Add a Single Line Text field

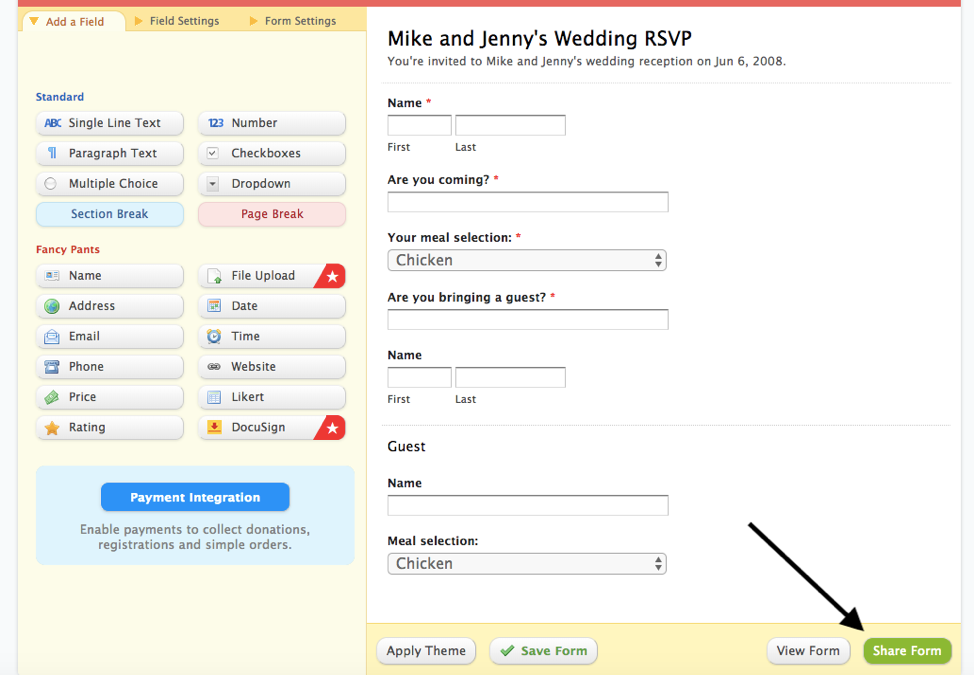point(109,123)
